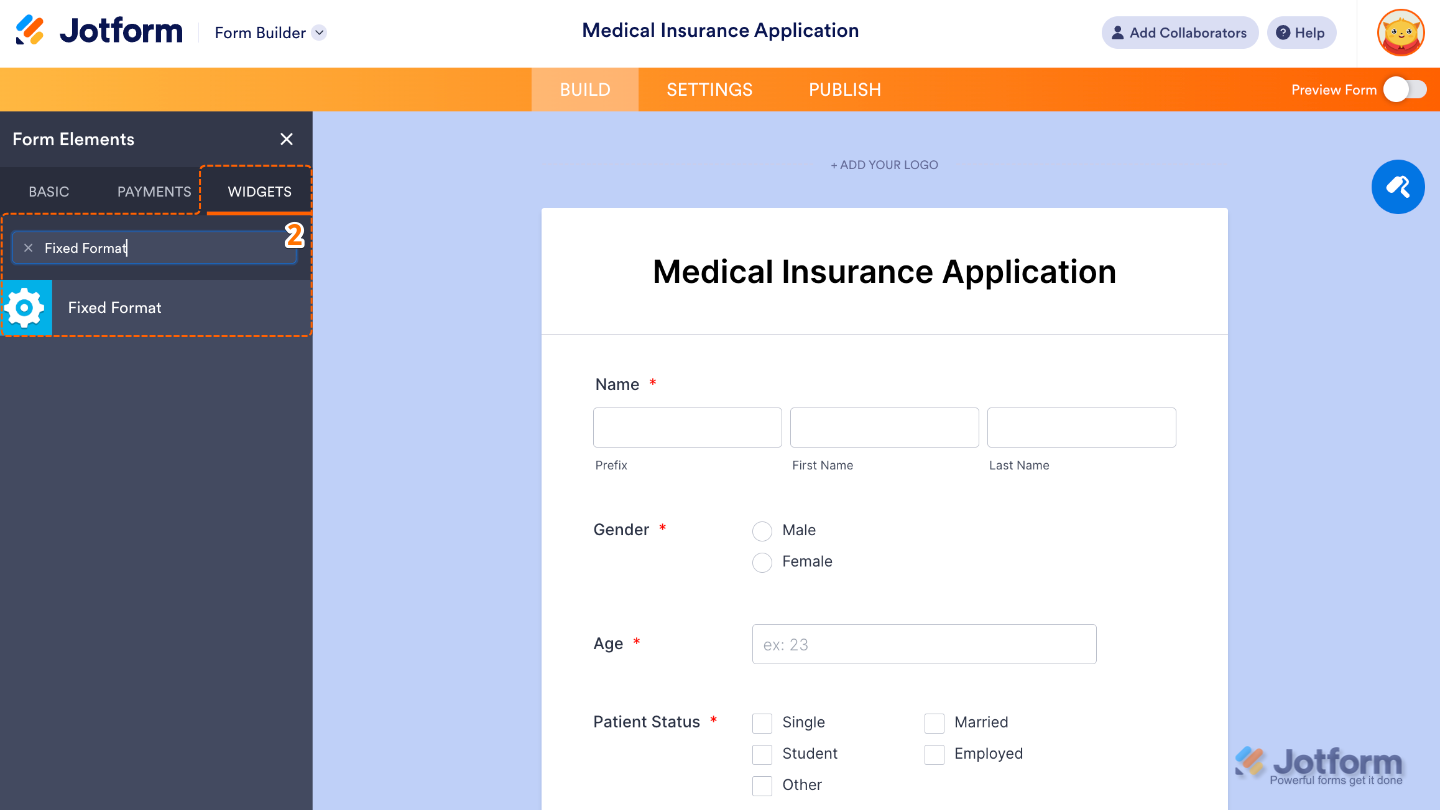
Task: Click the Jotform watermark logo
Action: pyautogui.click(x=1318, y=763)
